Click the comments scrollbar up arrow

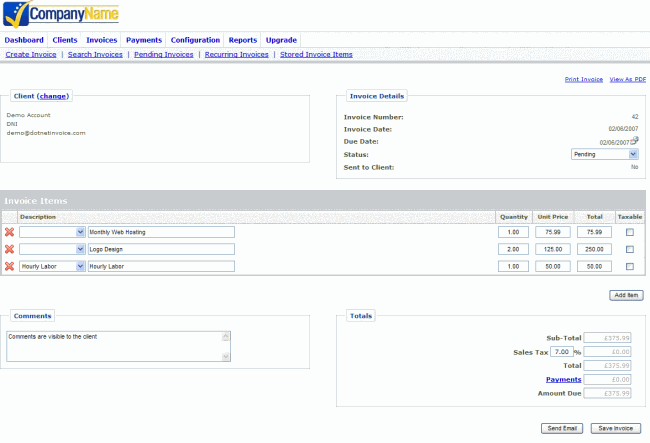(x=226, y=336)
